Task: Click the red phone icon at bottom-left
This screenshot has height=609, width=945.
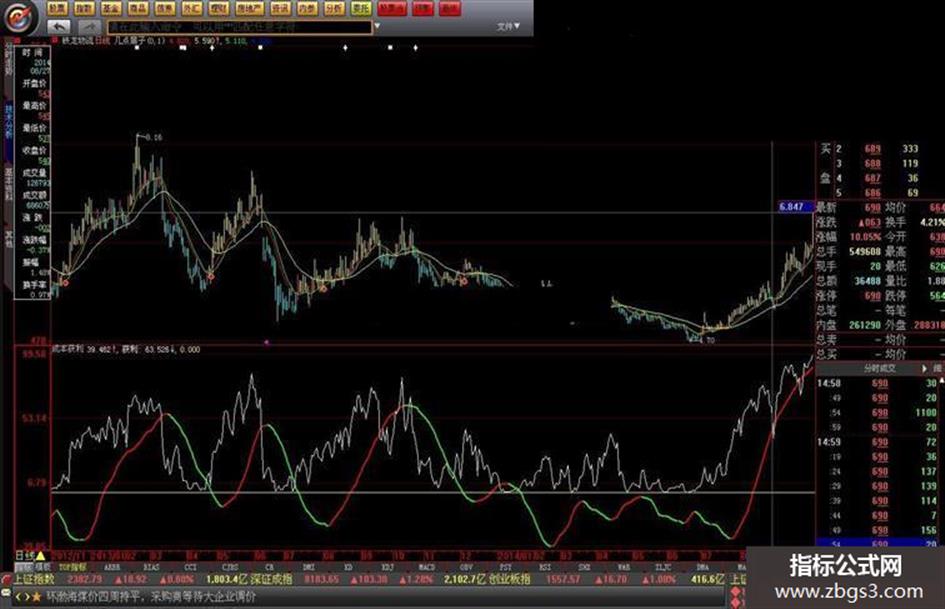Action: 6,579
